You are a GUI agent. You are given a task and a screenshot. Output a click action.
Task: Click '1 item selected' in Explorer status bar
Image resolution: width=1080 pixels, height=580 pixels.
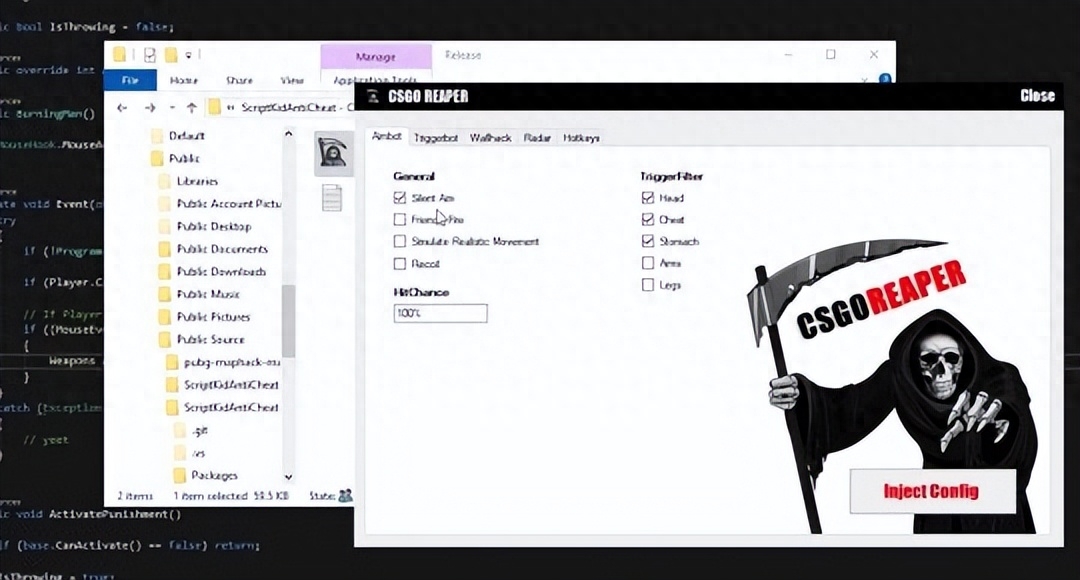210,496
